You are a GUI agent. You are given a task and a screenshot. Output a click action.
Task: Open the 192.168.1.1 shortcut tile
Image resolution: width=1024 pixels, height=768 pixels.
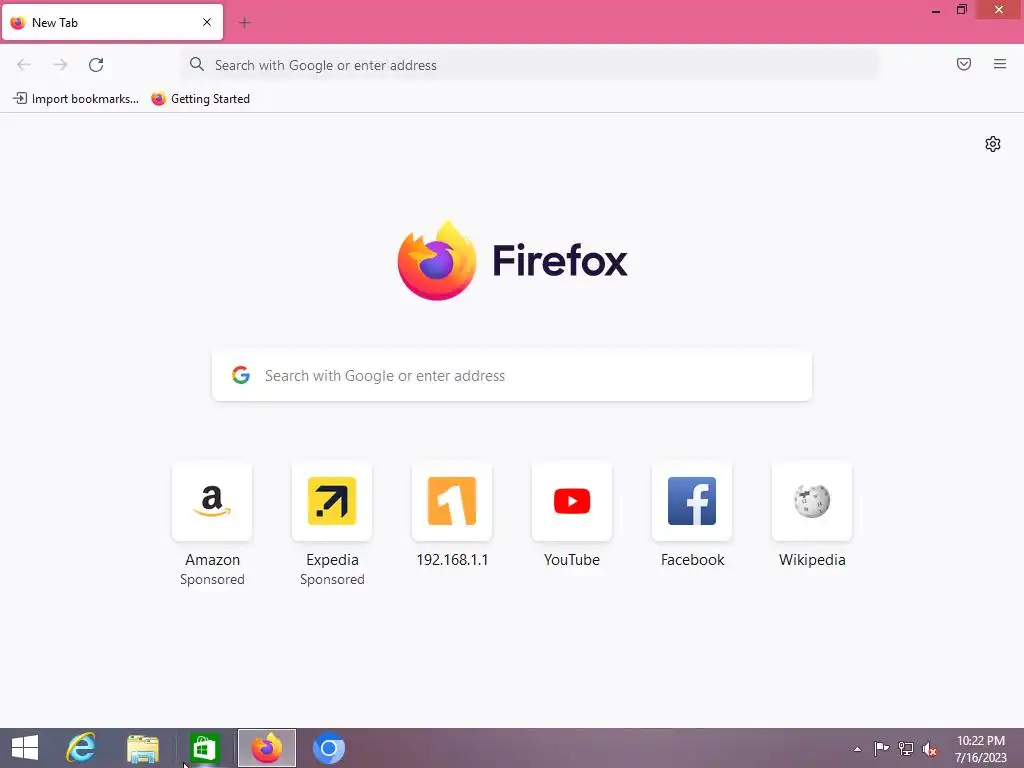tap(452, 502)
